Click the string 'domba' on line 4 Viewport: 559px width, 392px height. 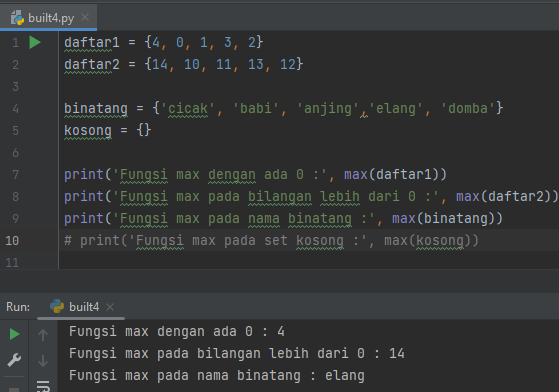pos(468,108)
